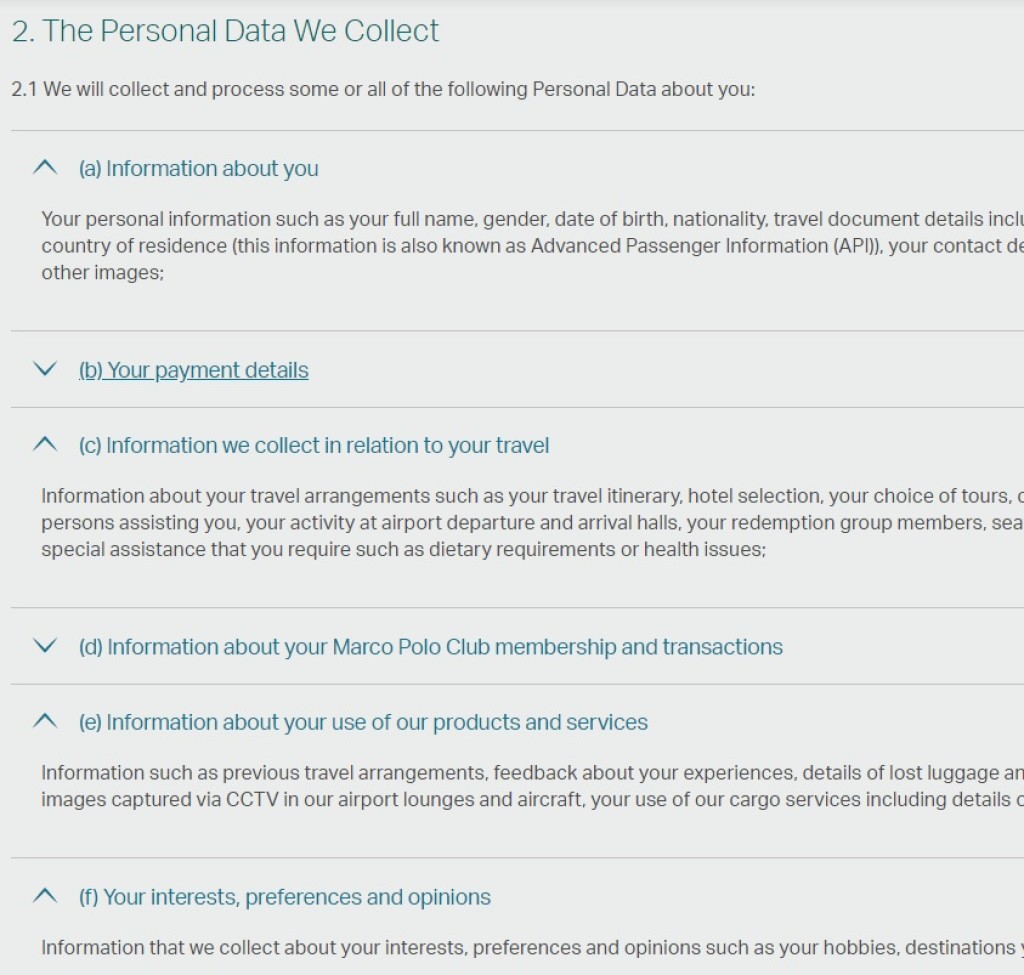Click the down chevron beside Your payment details
The height and width of the screenshot is (975, 1024).
(x=45, y=370)
